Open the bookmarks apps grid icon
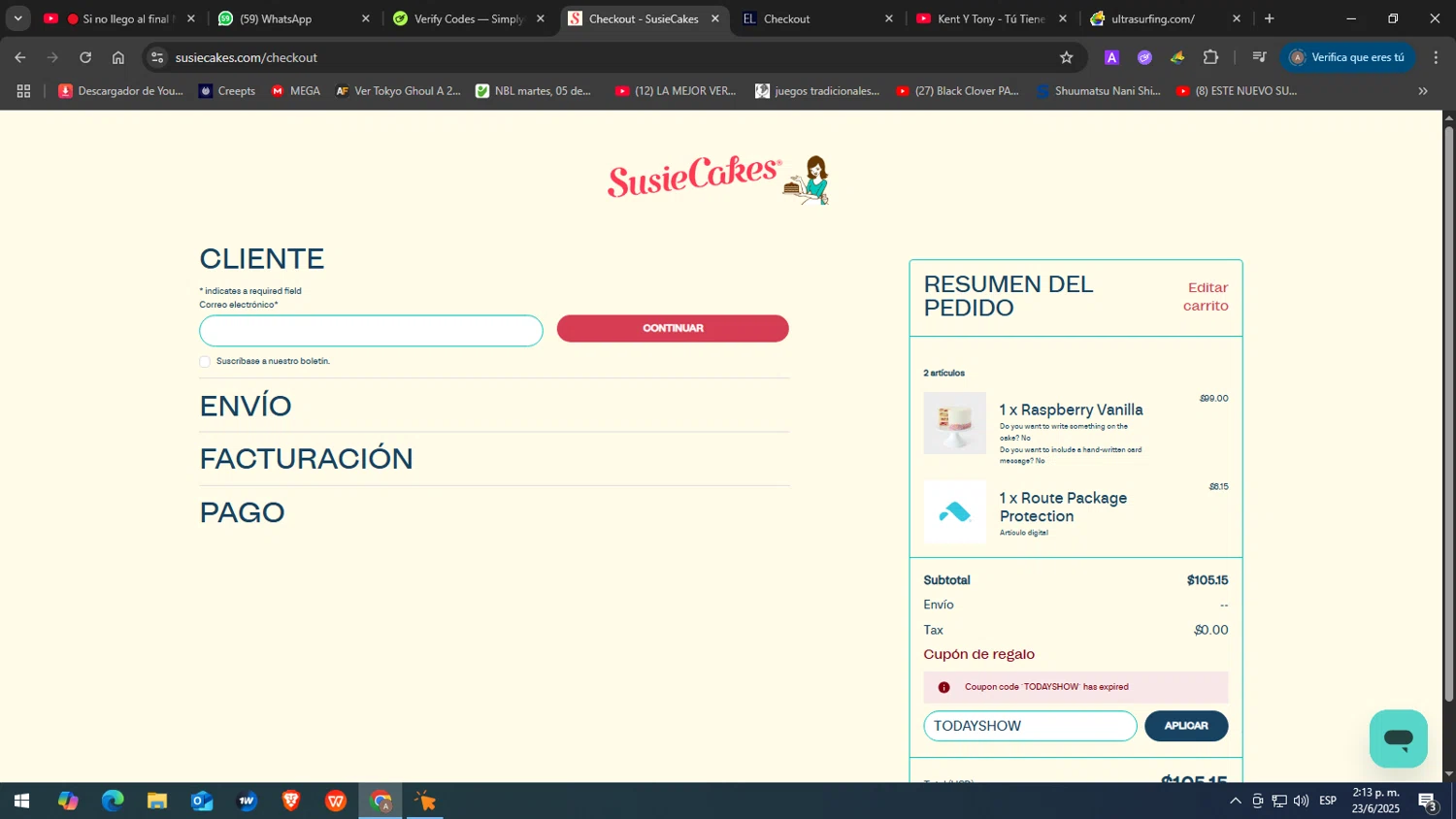Image resolution: width=1456 pixels, height=819 pixels. point(23,91)
